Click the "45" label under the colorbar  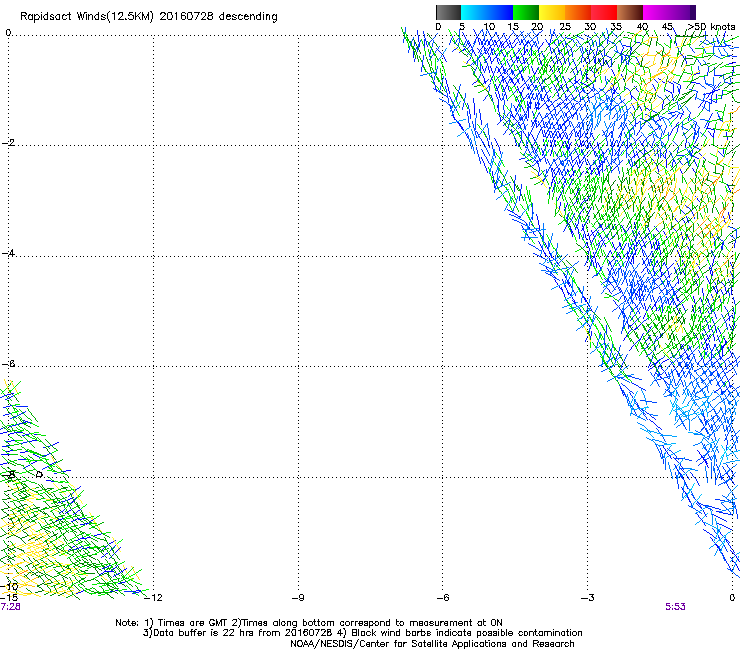667,27
